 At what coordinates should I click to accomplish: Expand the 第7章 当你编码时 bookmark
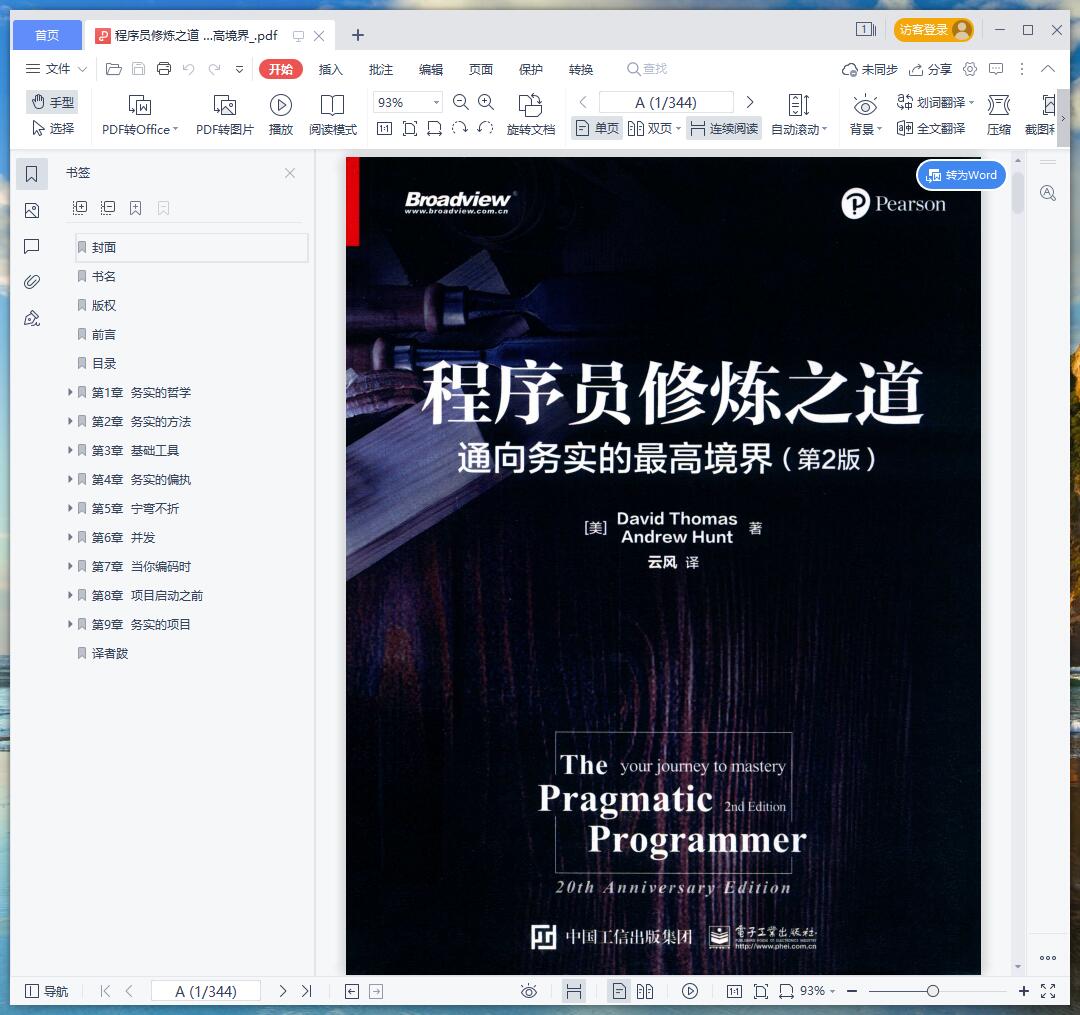[x=70, y=566]
